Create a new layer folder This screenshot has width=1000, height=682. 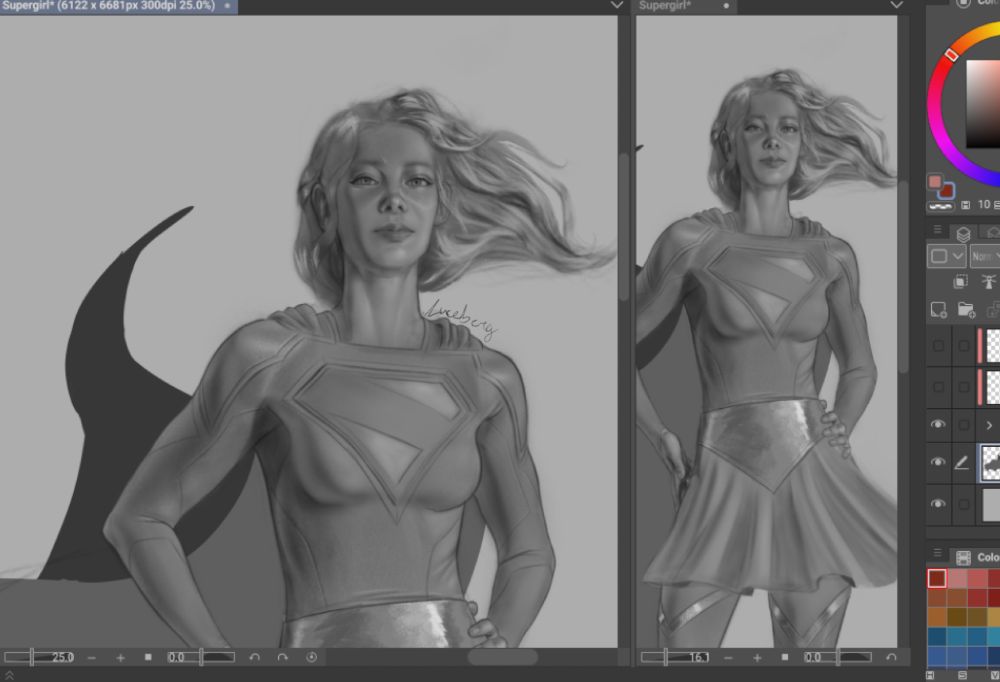click(x=967, y=310)
